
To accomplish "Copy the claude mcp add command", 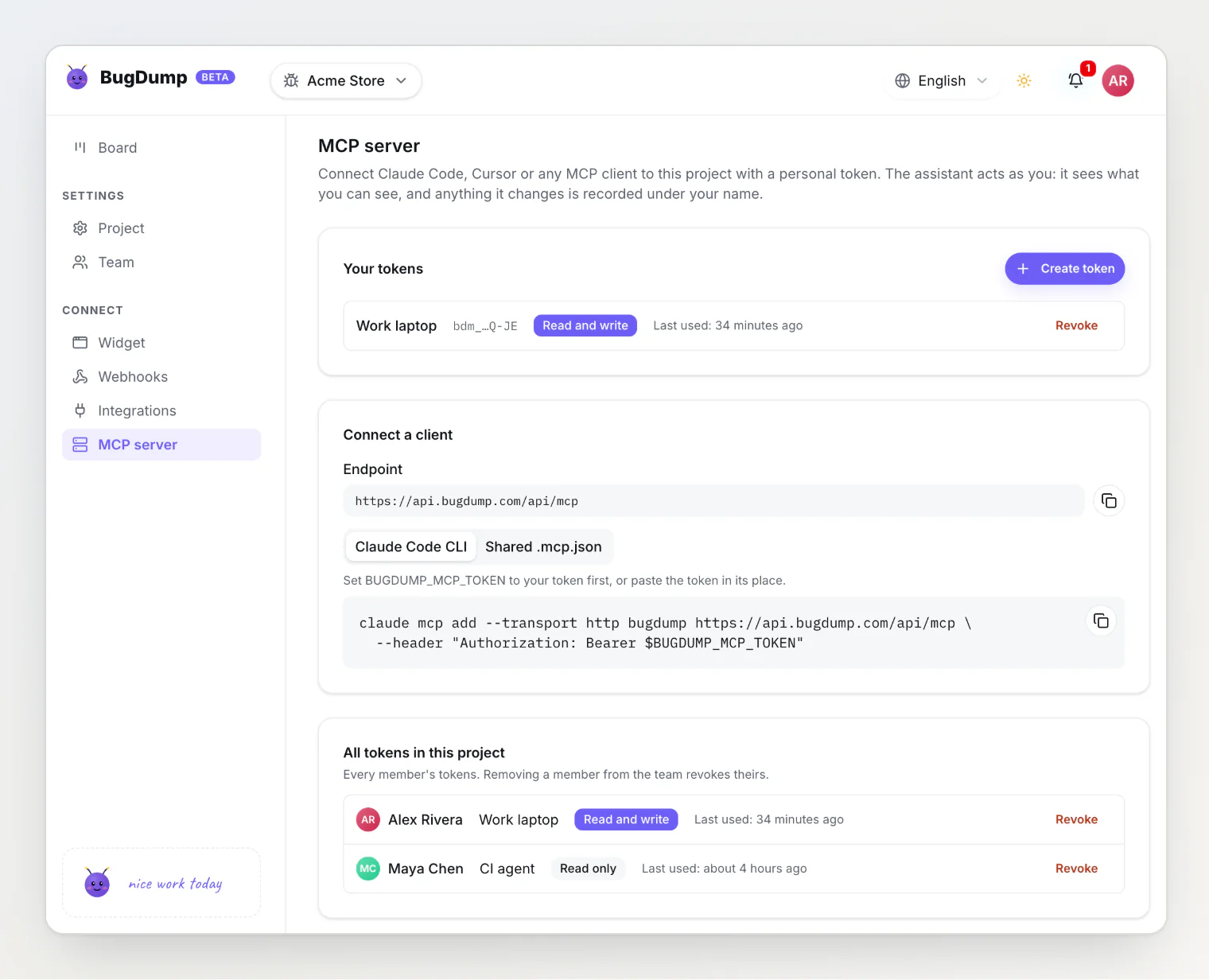I will point(1101,621).
